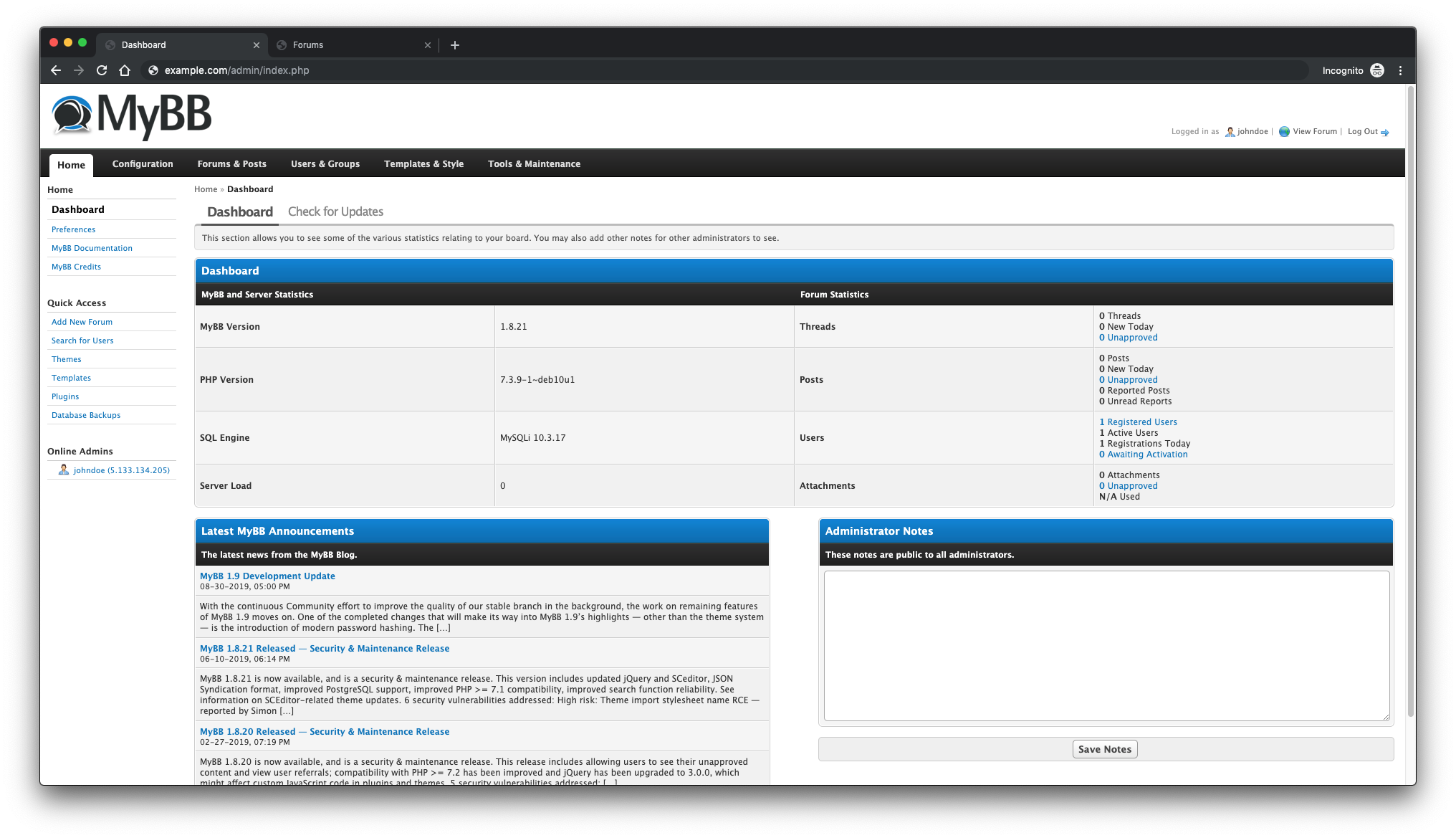Toggle Configuration navigation menu
The width and height of the screenshot is (1456, 838).
click(x=143, y=163)
